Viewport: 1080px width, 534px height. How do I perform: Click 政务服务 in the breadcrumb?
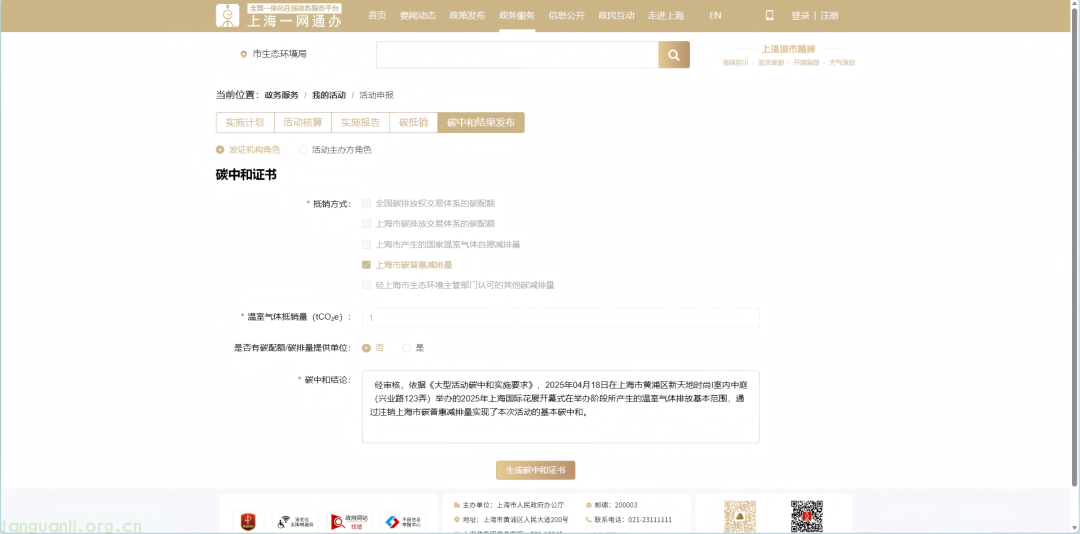point(282,95)
